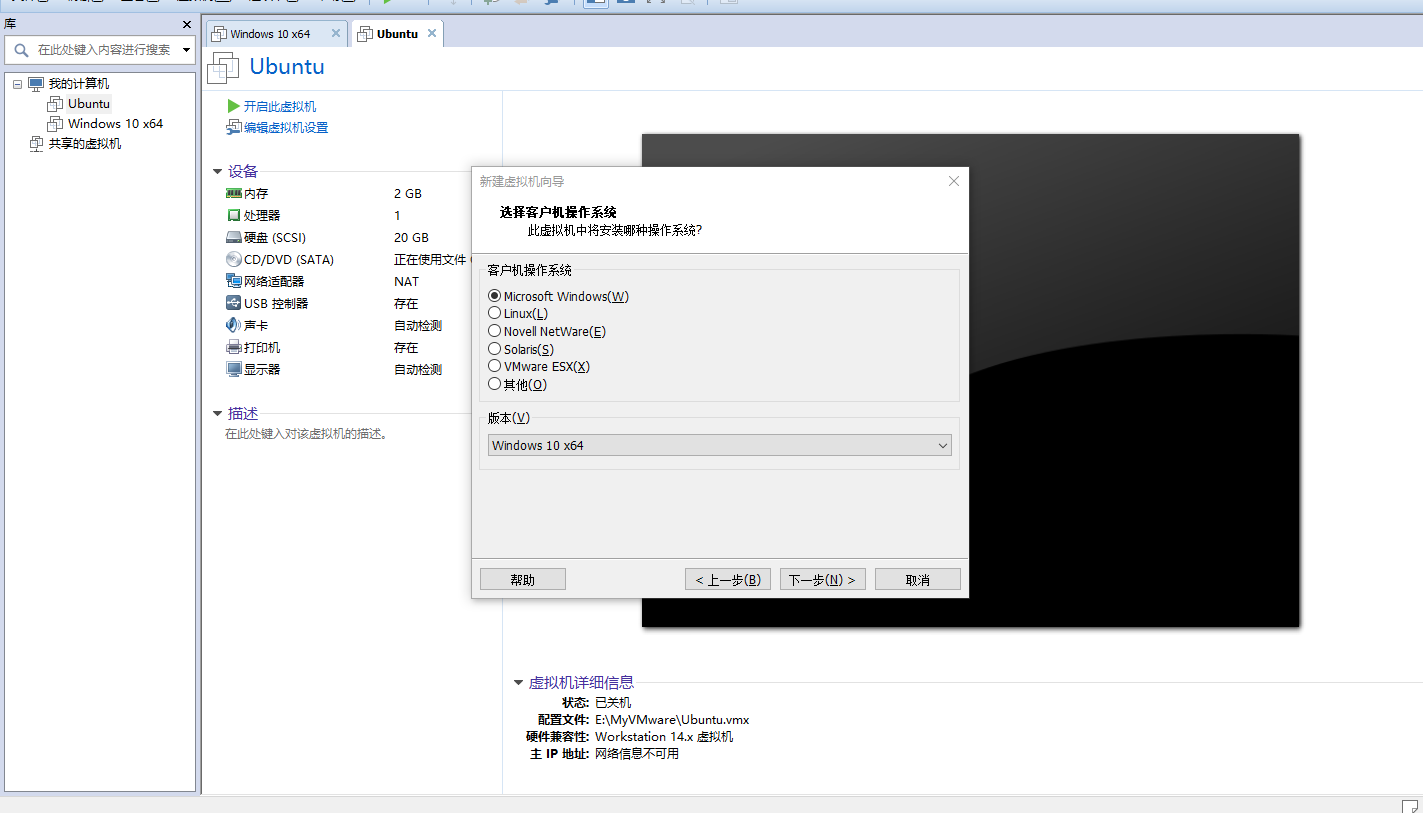Click the USB 控制器 device icon
The width and height of the screenshot is (1423, 813).
tap(234, 303)
